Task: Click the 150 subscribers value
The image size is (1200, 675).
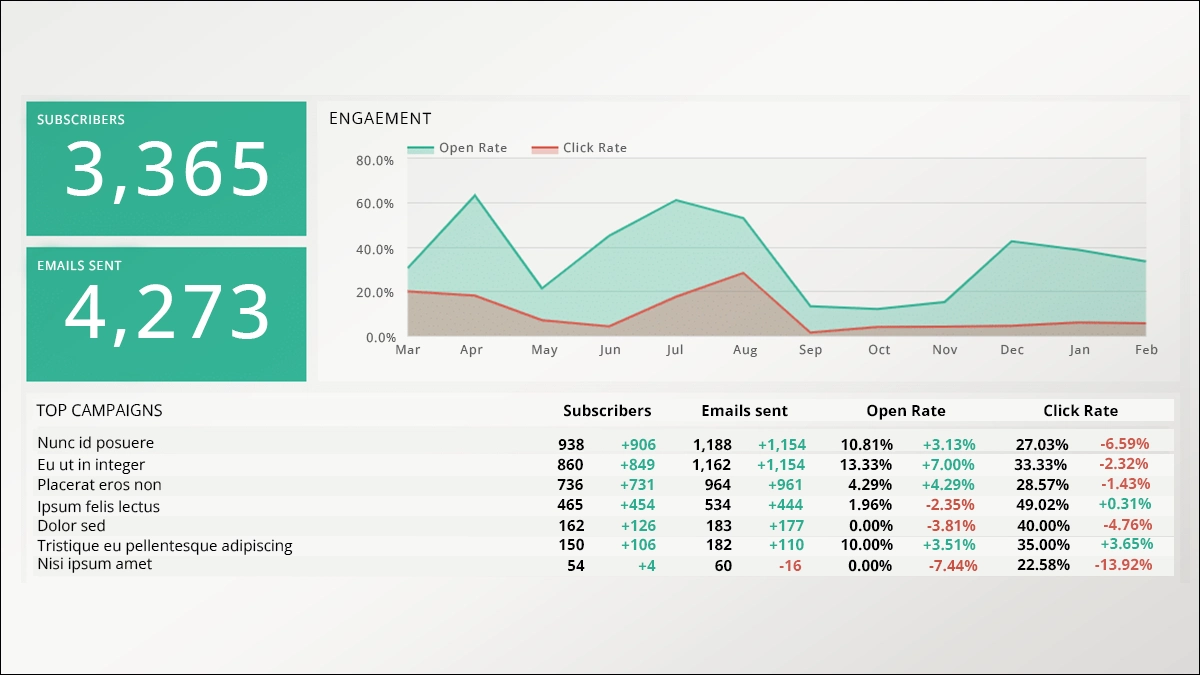Action: (571, 545)
